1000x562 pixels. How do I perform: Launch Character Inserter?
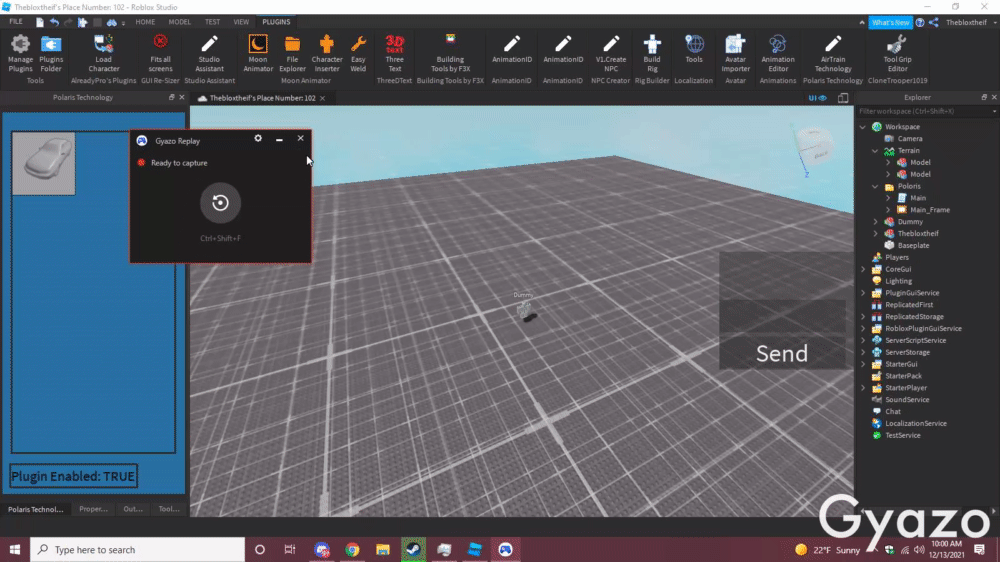tap(327, 54)
